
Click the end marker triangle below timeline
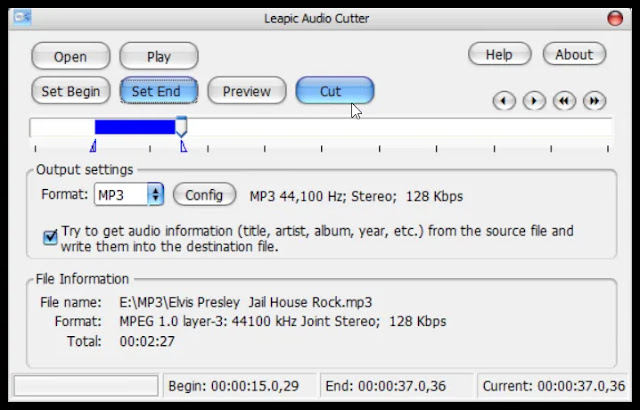[184, 146]
